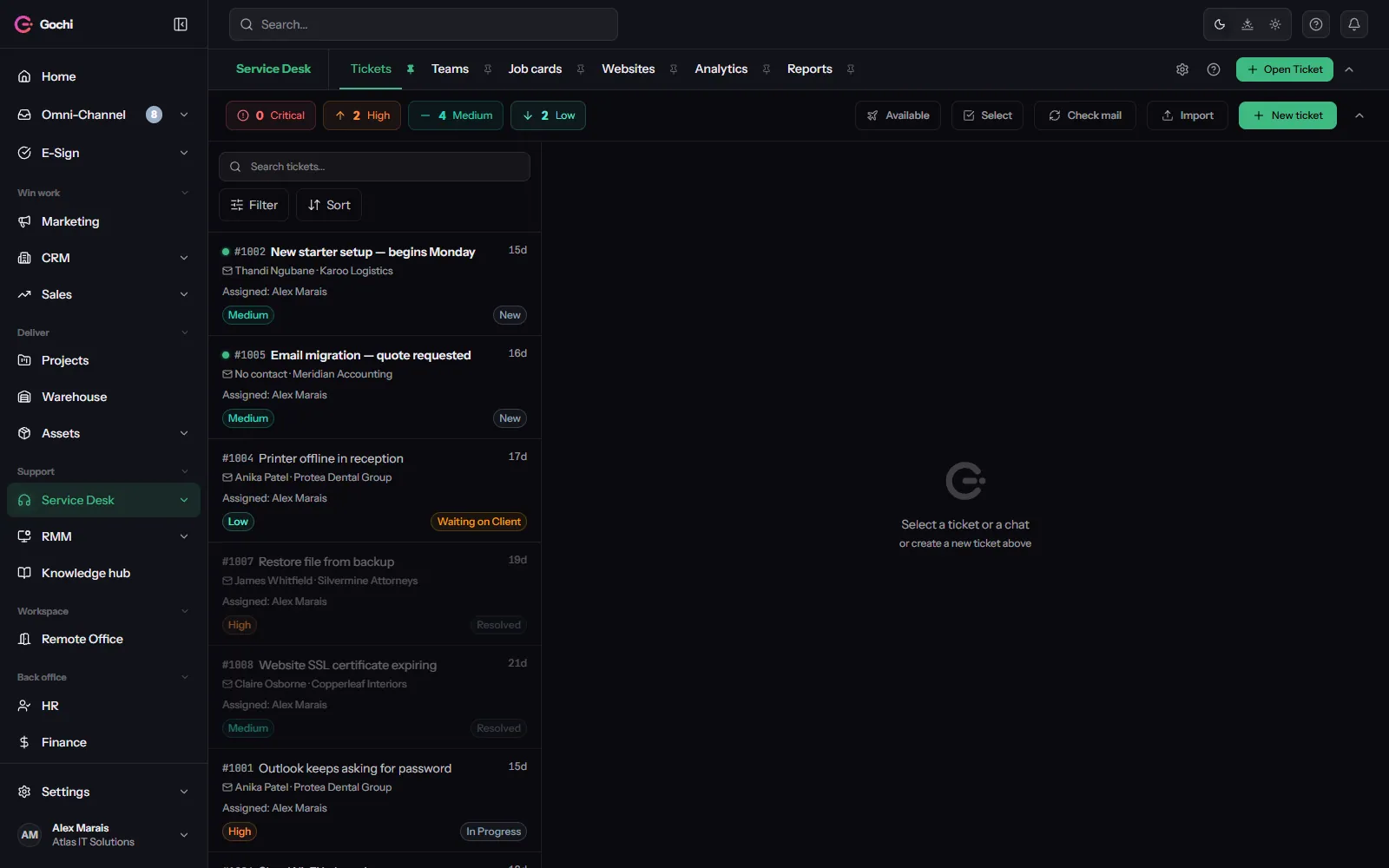Collapse the toolbar chevron beside New ticket
The width and height of the screenshot is (1389, 868).
[x=1359, y=115]
